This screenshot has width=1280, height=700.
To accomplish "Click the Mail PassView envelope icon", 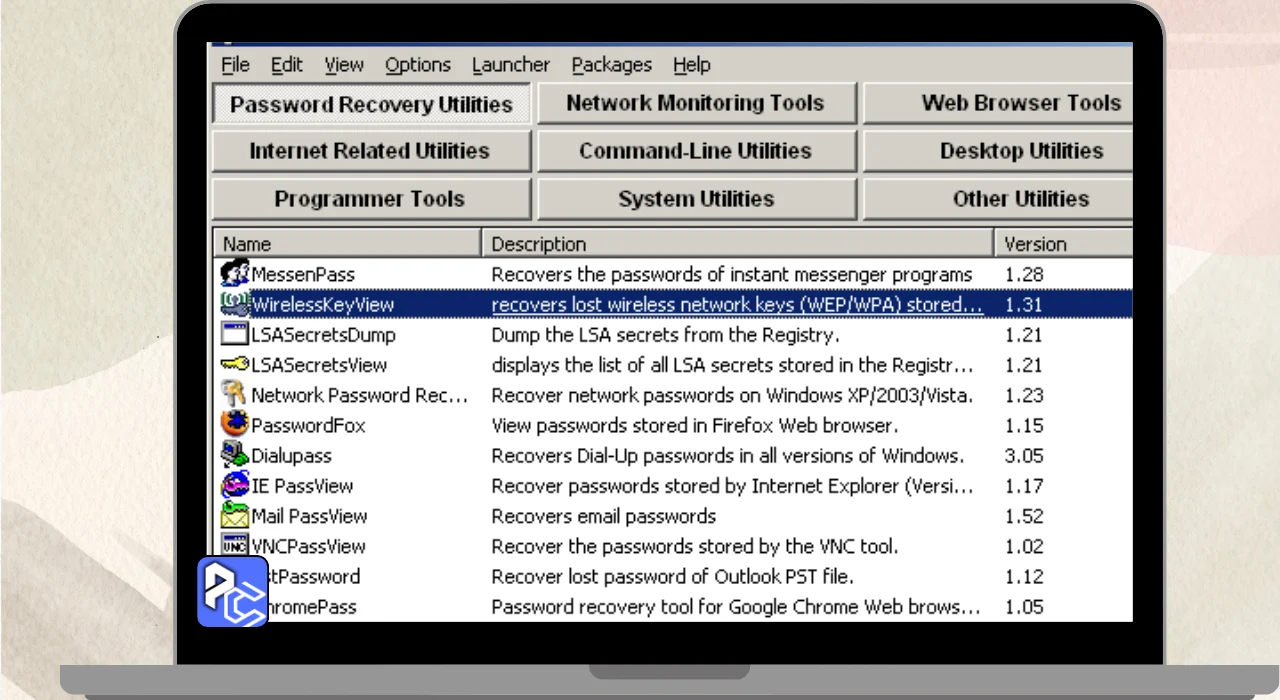I will click(235, 515).
